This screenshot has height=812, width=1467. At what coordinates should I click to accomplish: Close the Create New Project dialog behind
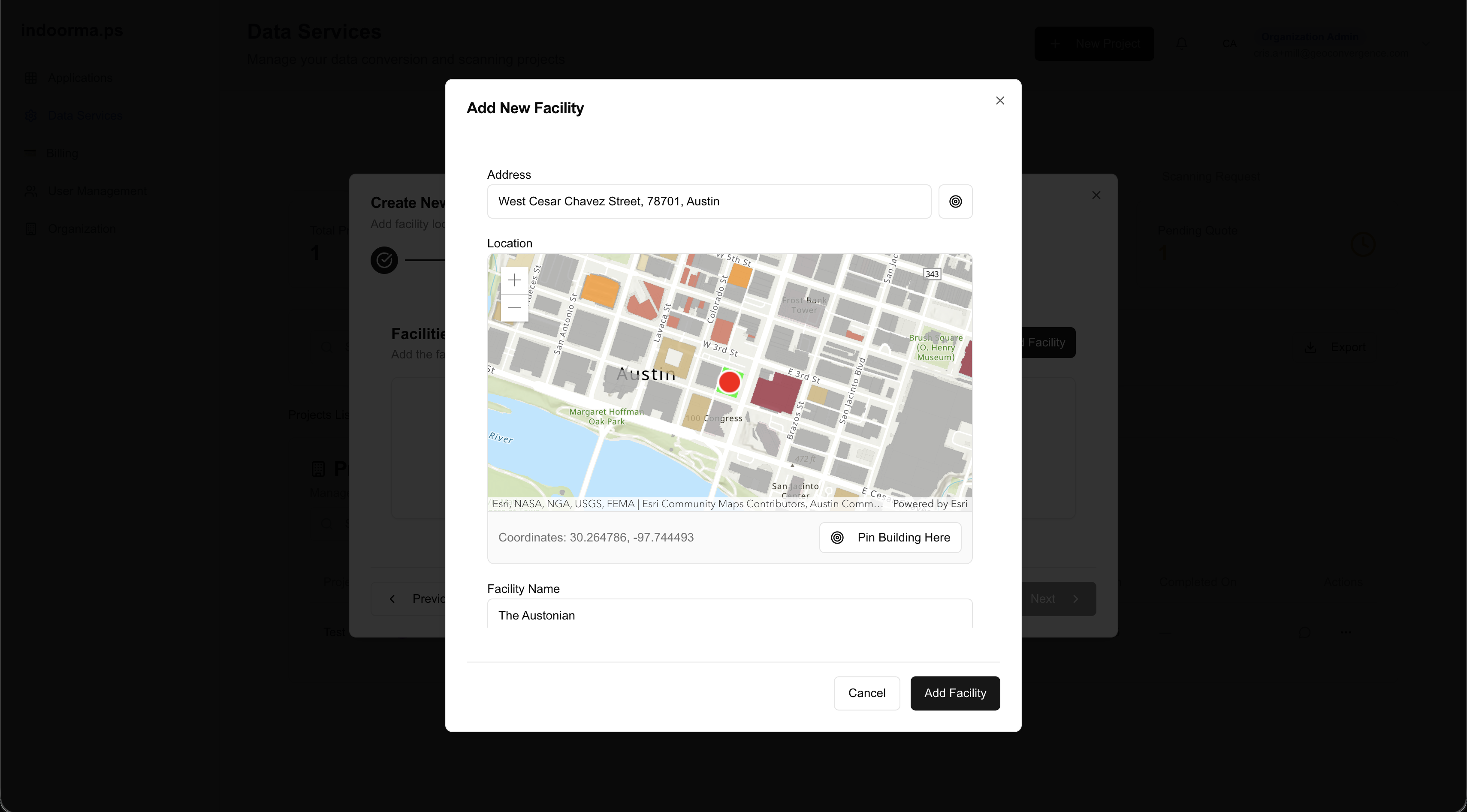click(1096, 195)
